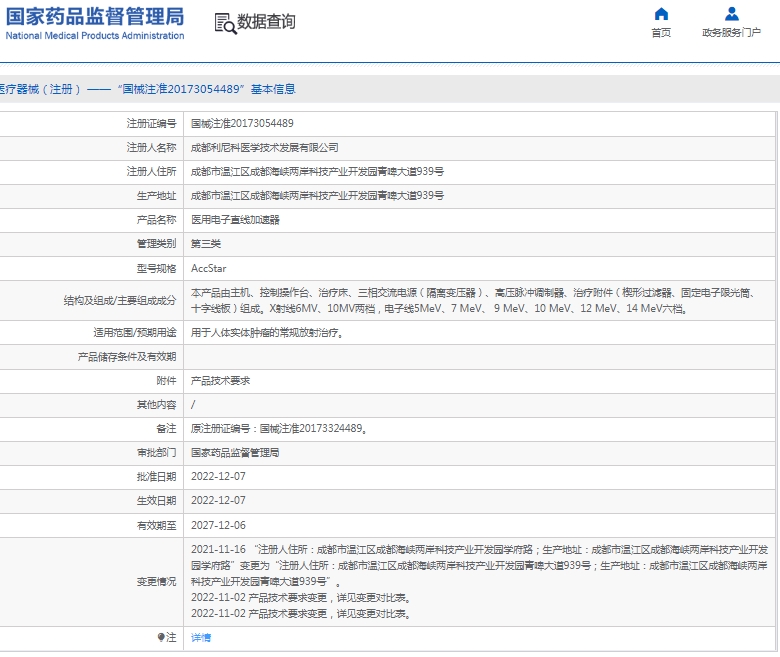Click the 结构及组成/主要组成成分 label
Viewport: 780px width, 657px height.
pos(120,300)
